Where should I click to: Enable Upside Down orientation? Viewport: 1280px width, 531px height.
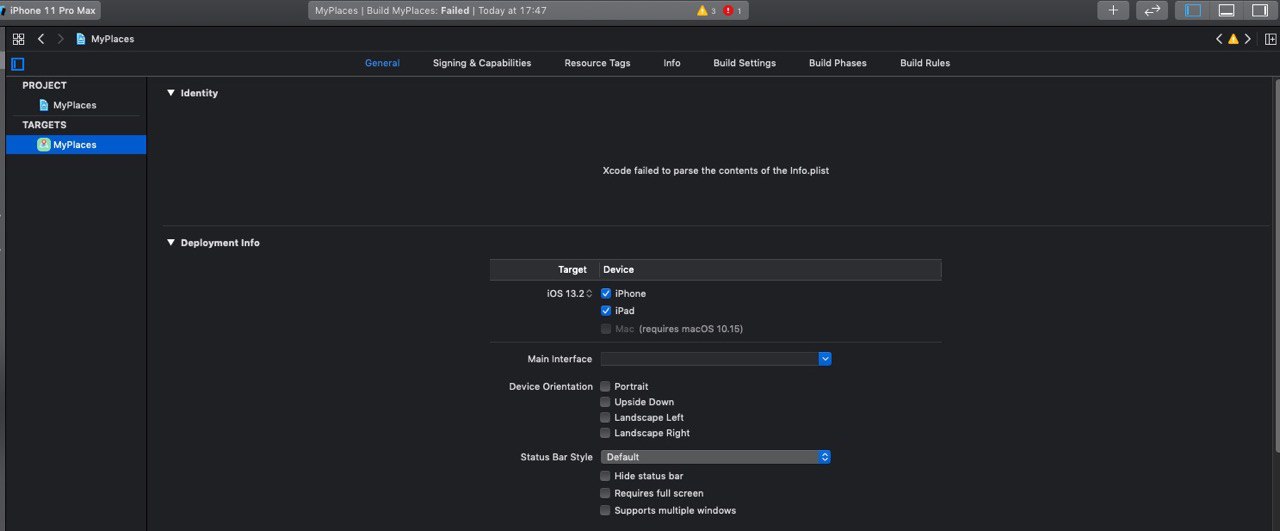pyautogui.click(x=605, y=402)
